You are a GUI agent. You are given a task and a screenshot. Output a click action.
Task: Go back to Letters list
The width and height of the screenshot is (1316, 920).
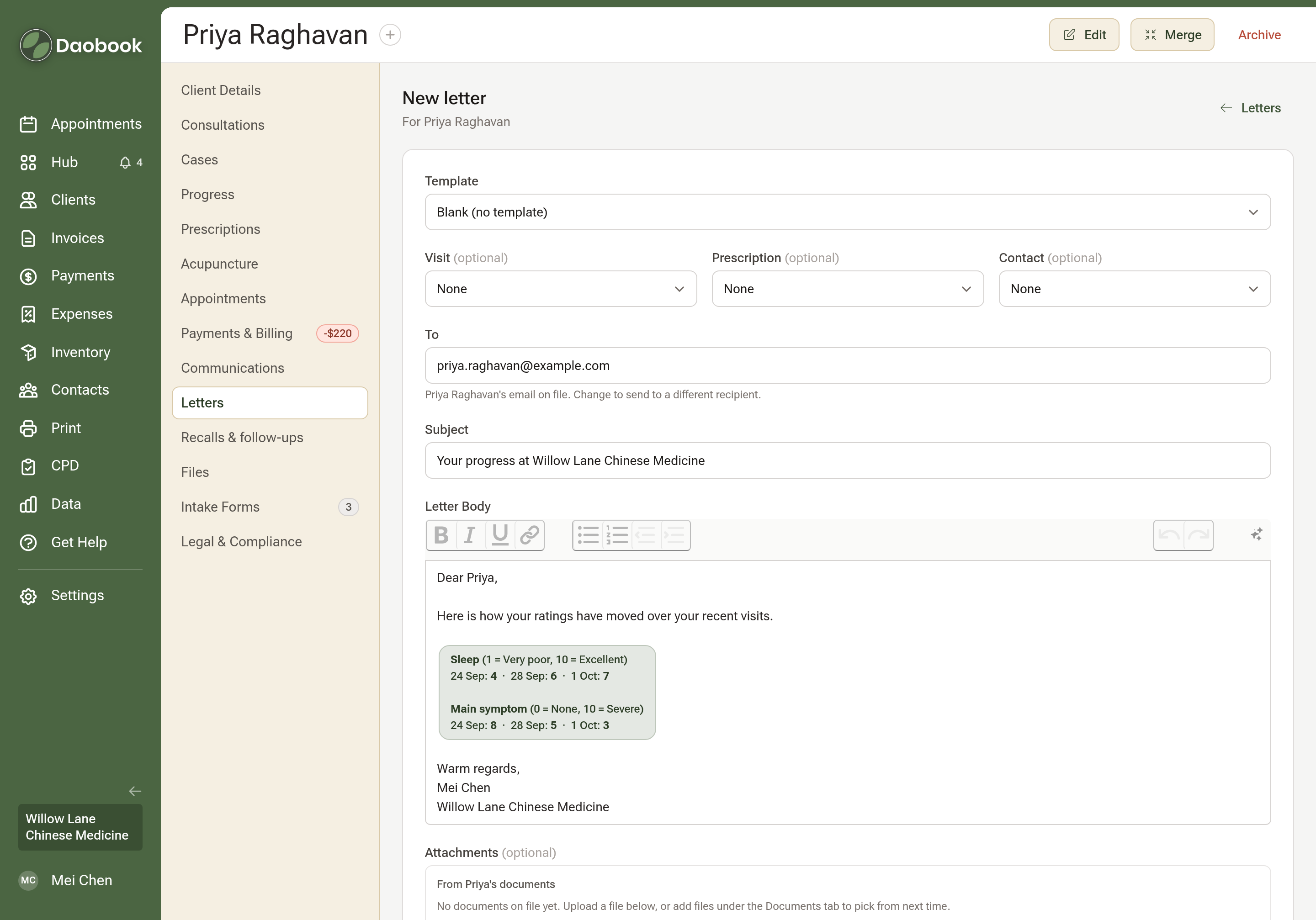click(1250, 108)
